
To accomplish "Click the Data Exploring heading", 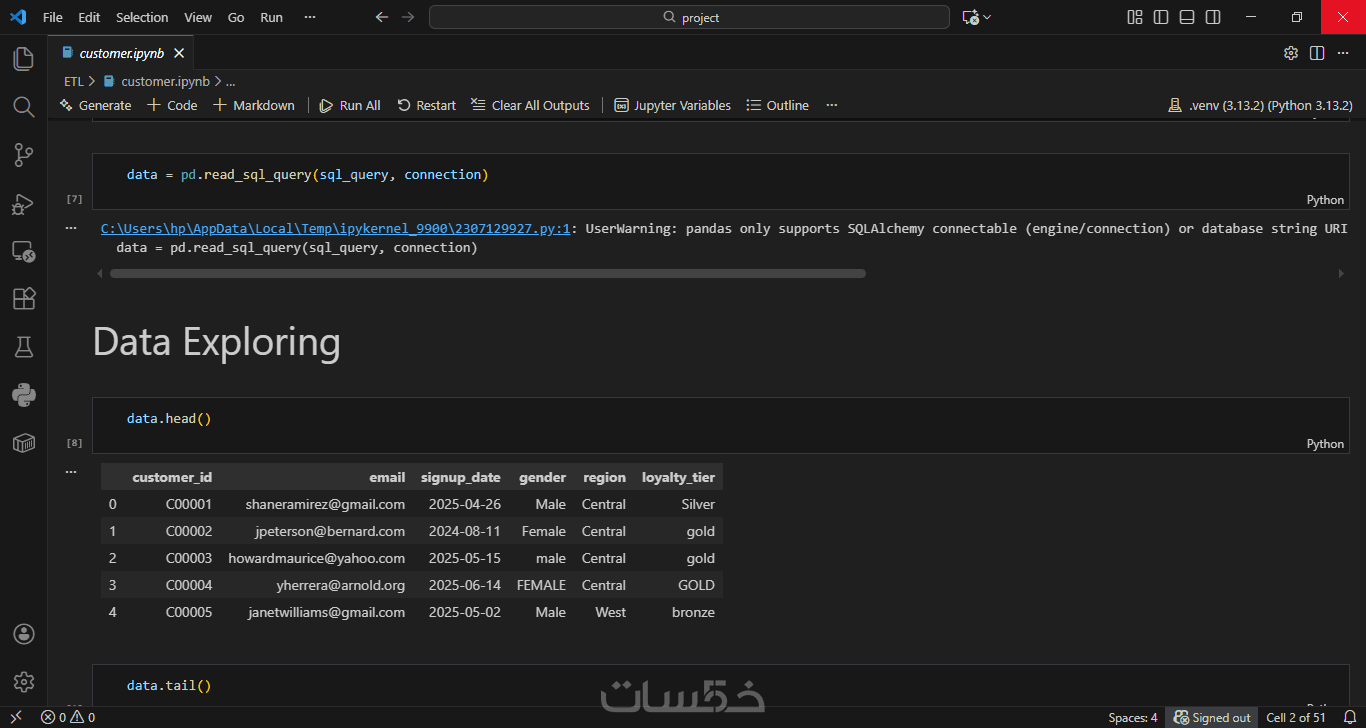I will (216, 342).
